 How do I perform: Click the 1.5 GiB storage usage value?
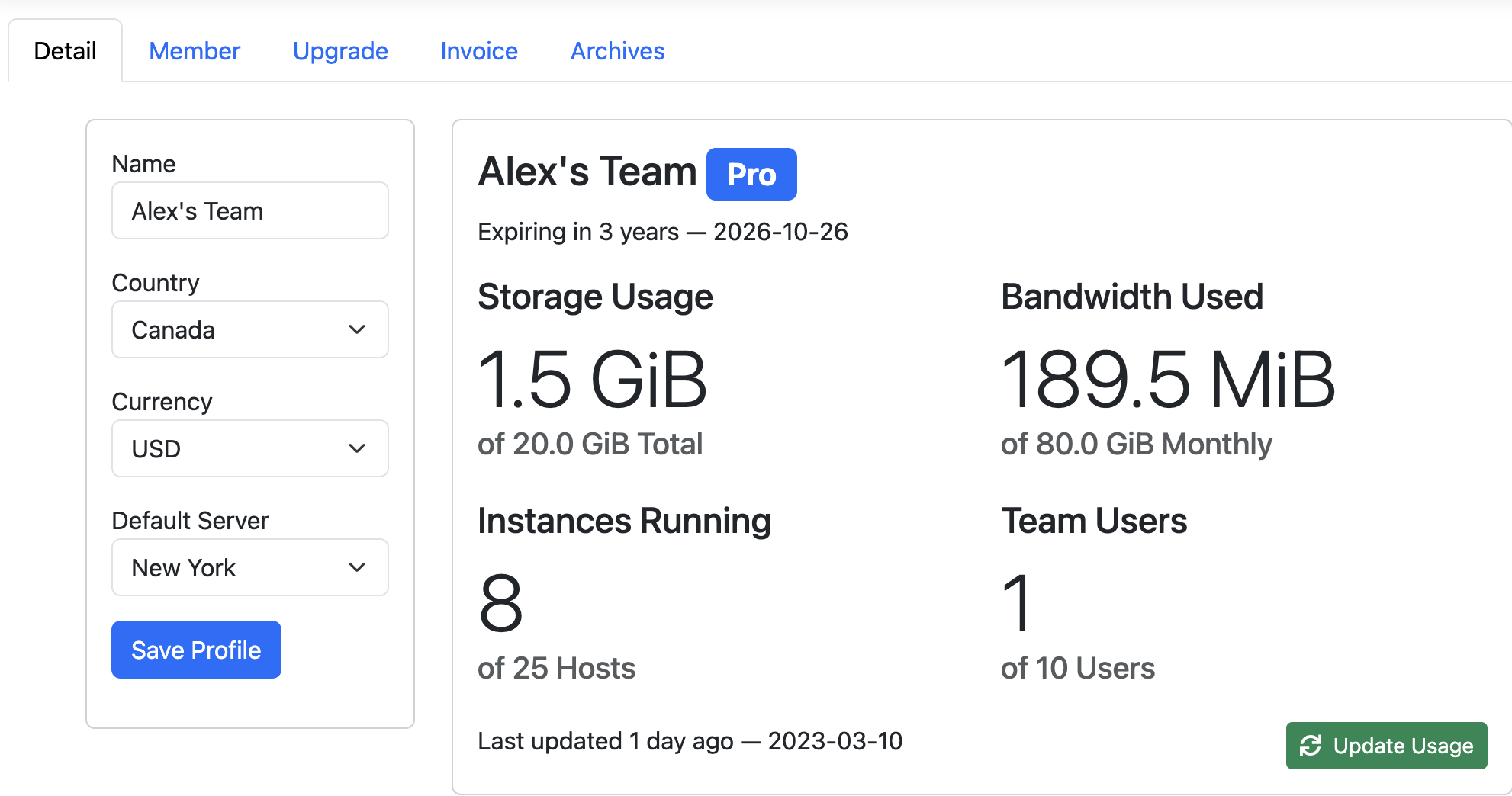point(592,380)
